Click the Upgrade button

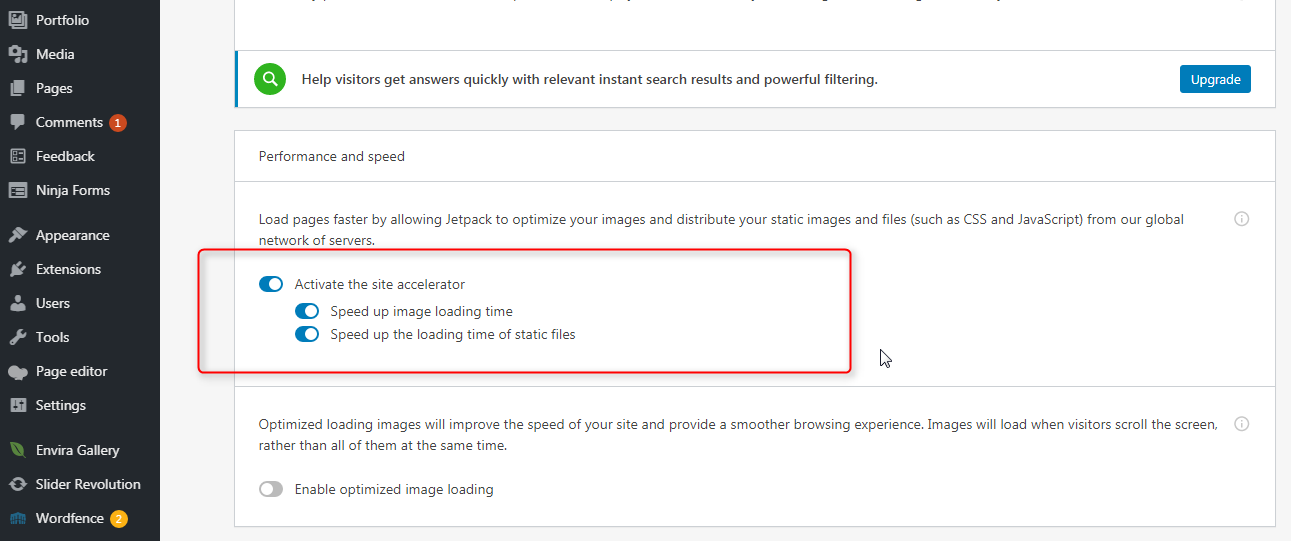point(1215,79)
